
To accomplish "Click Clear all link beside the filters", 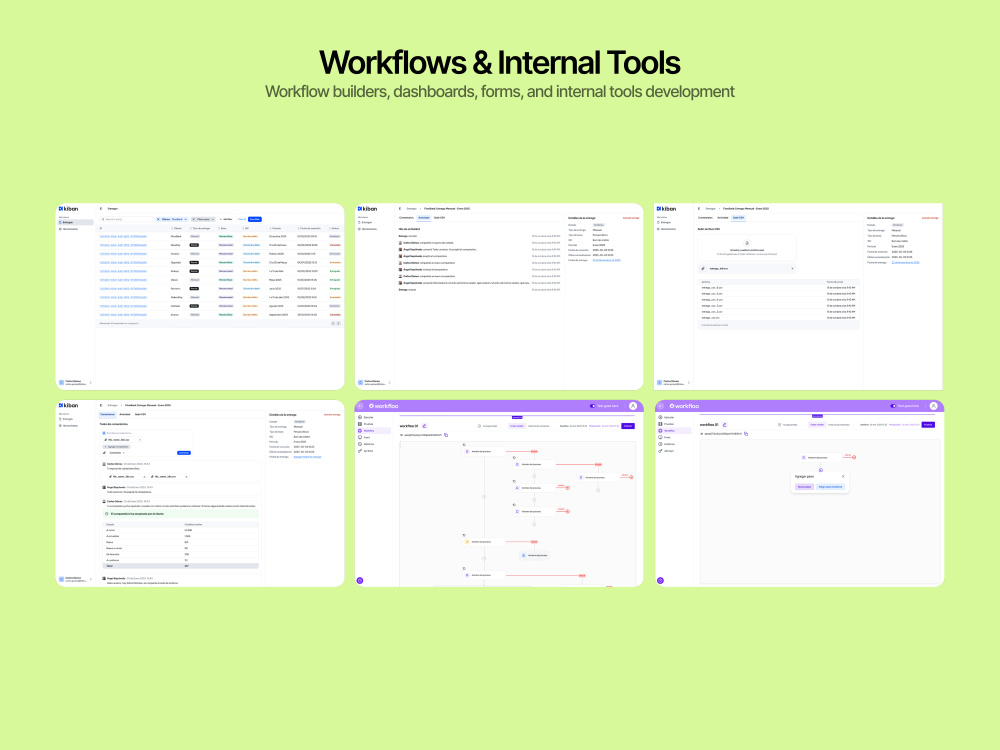I will [x=242, y=219].
